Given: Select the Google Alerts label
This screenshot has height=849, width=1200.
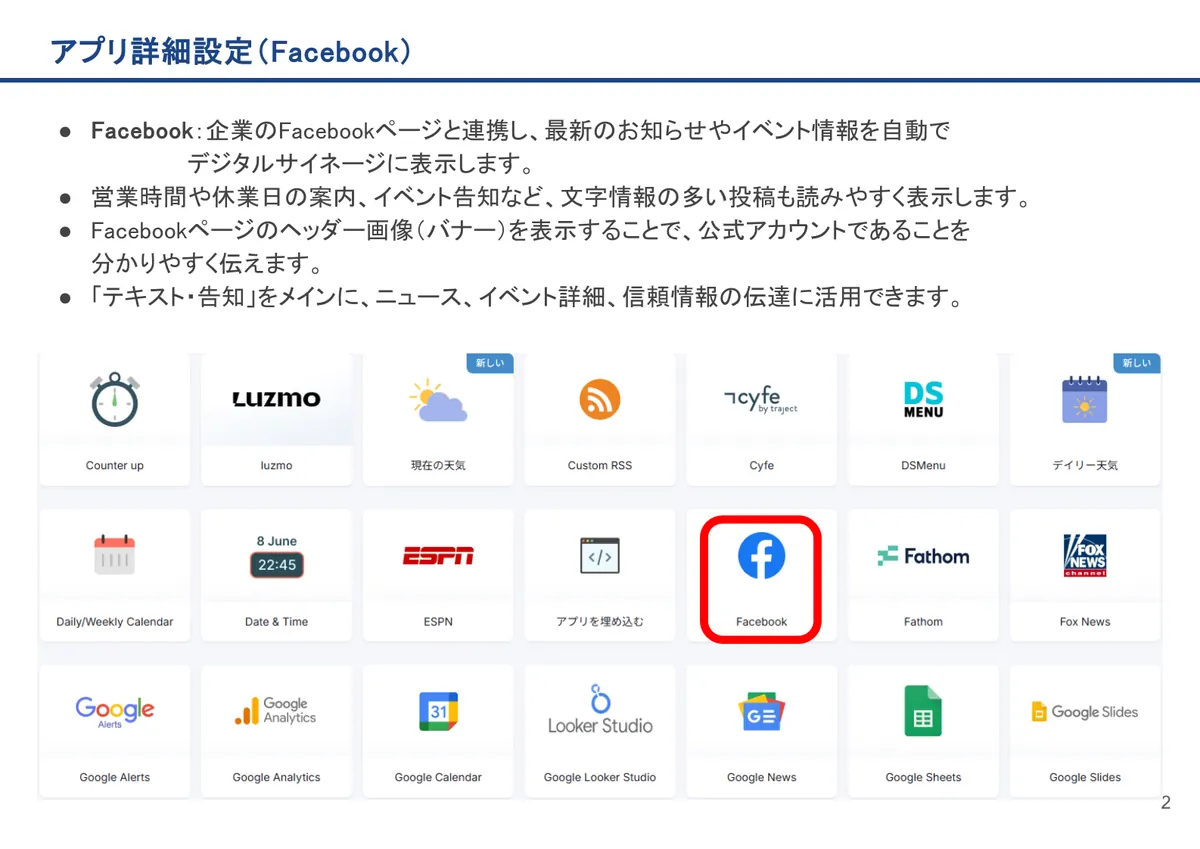Looking at the screenshot, I should 114,777.
